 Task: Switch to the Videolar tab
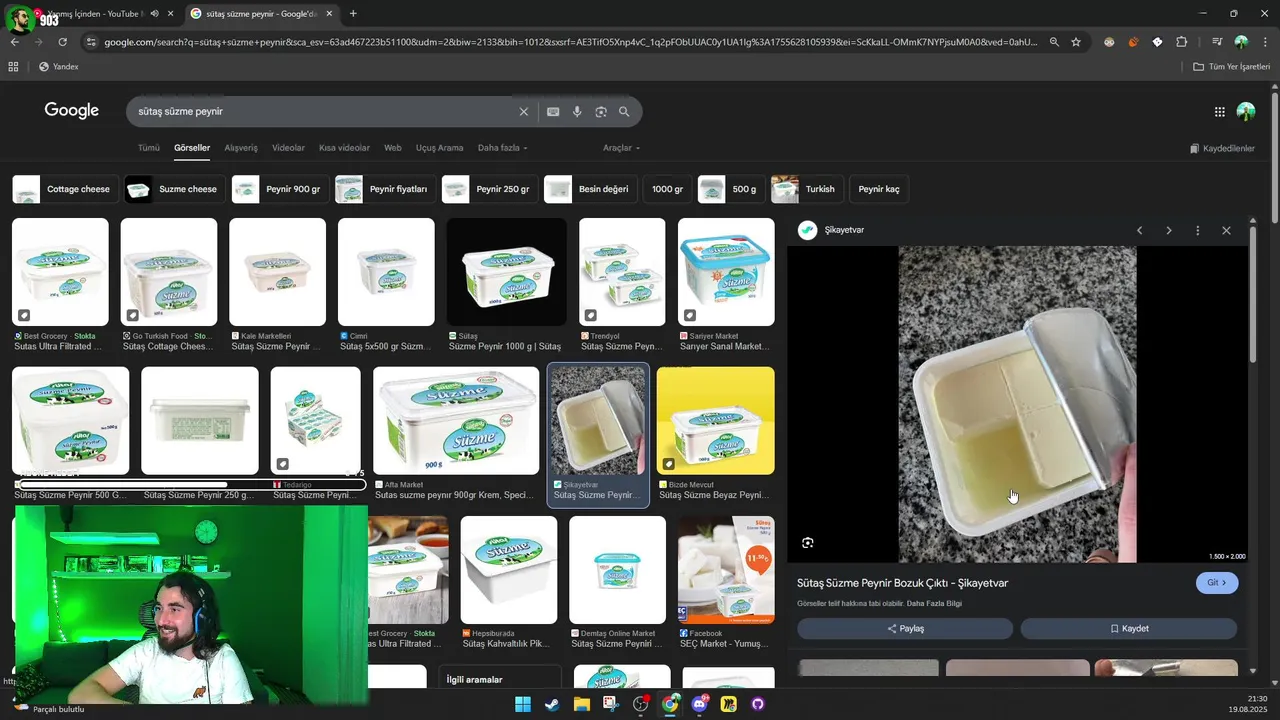coord(288,148)
